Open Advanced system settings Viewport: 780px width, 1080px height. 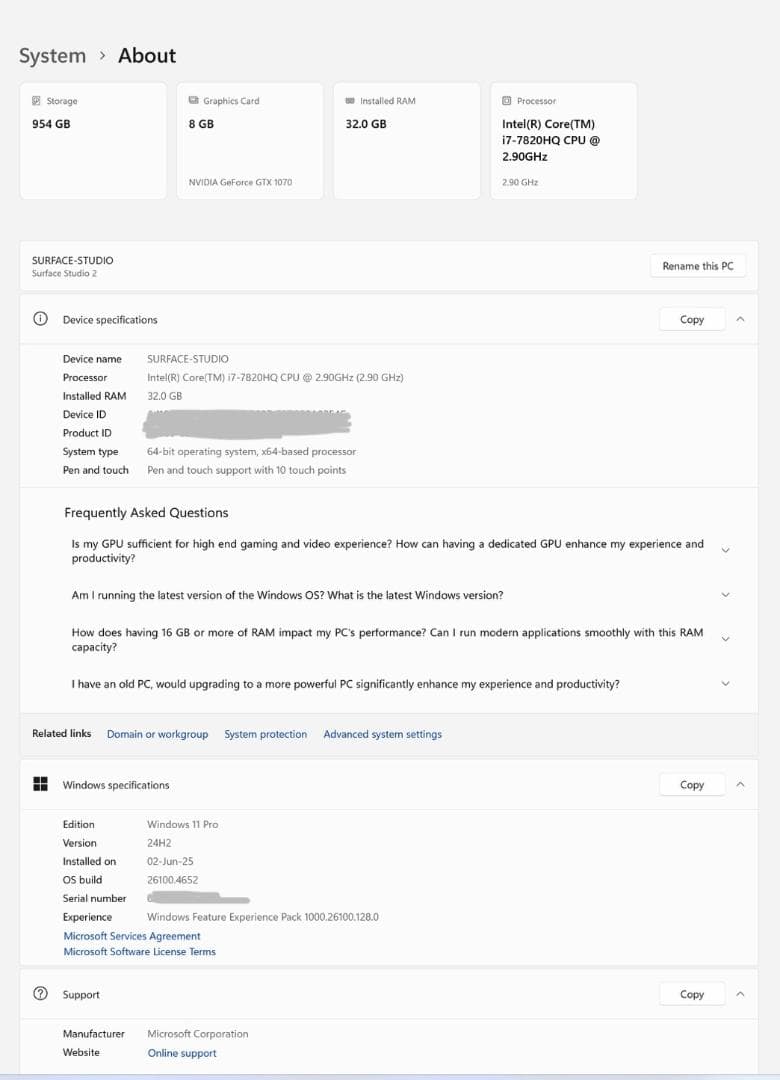point(382,734)
